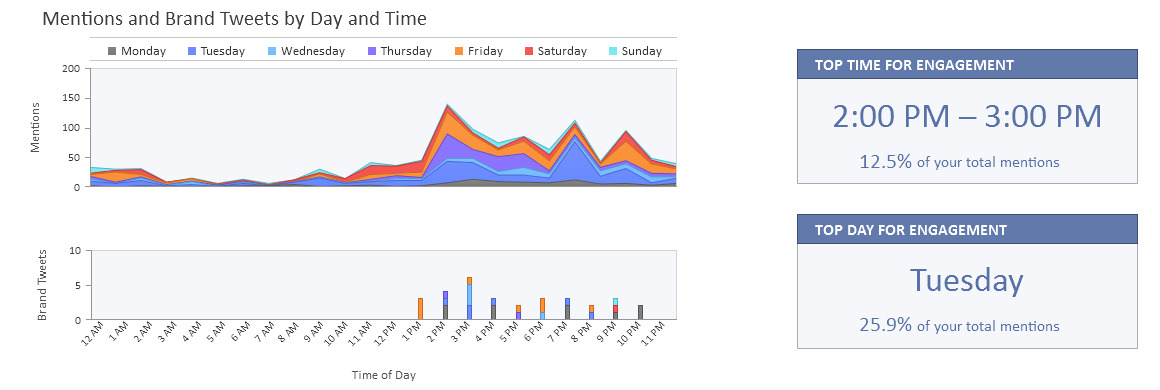Open the Top Day For Engagement header
The width and height of the screenshot is (1160, 390).
coord(967,229)
